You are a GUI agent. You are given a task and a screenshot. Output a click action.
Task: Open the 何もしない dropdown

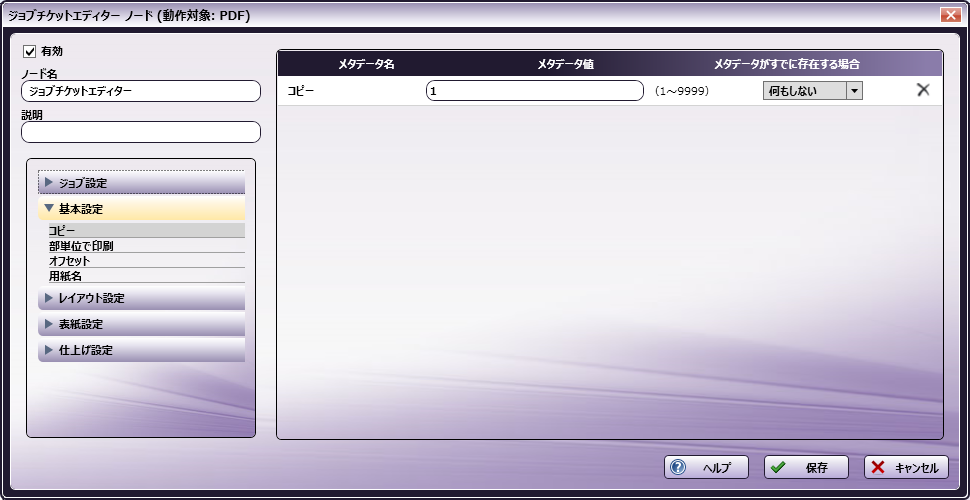(x=812, y=90)
